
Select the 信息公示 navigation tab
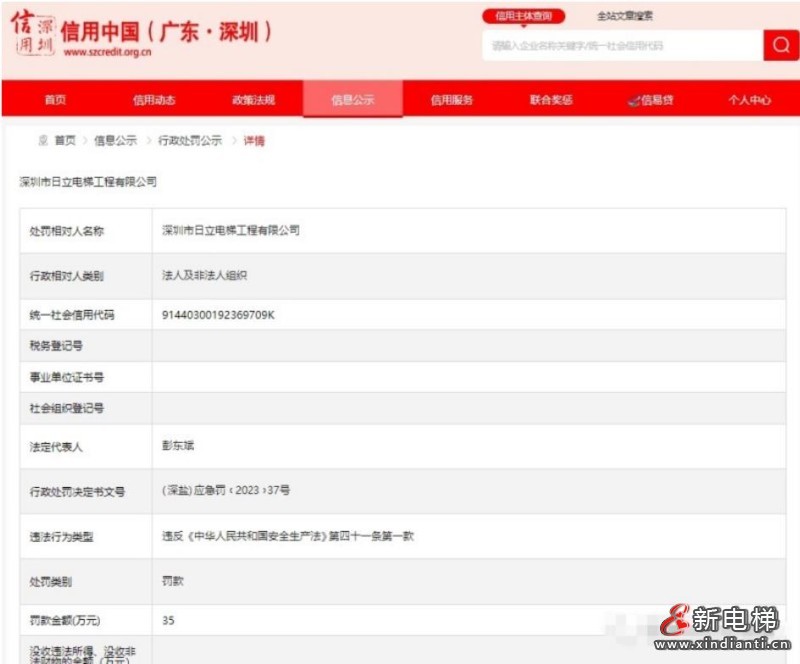click(x=352, y=100)
